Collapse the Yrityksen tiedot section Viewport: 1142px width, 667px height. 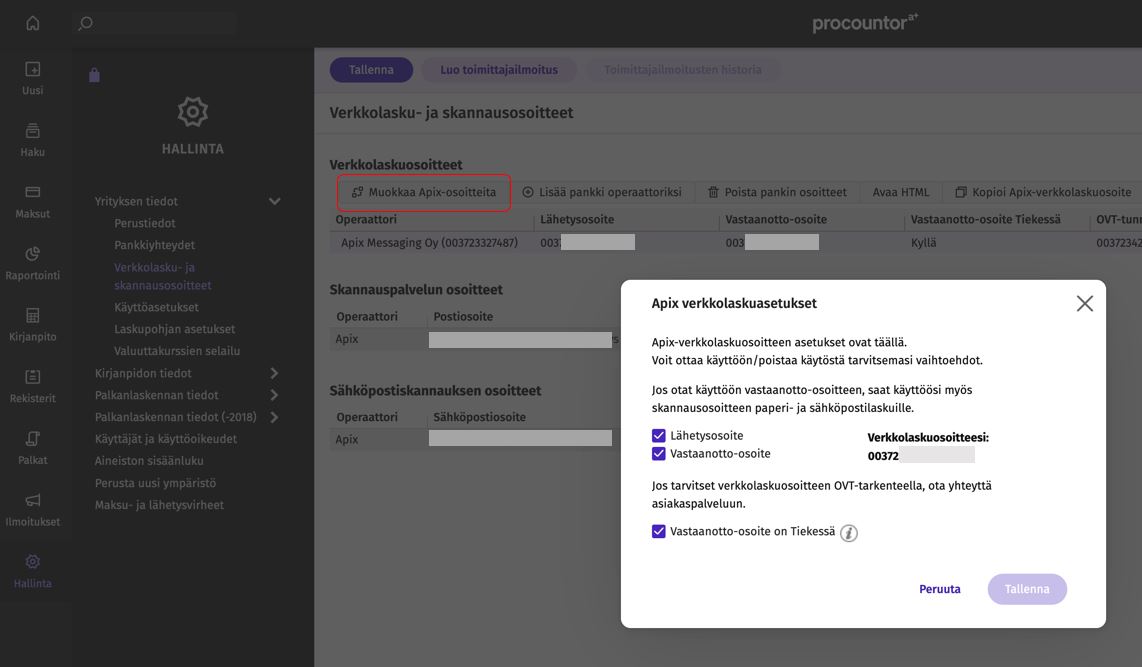[274, 202]
